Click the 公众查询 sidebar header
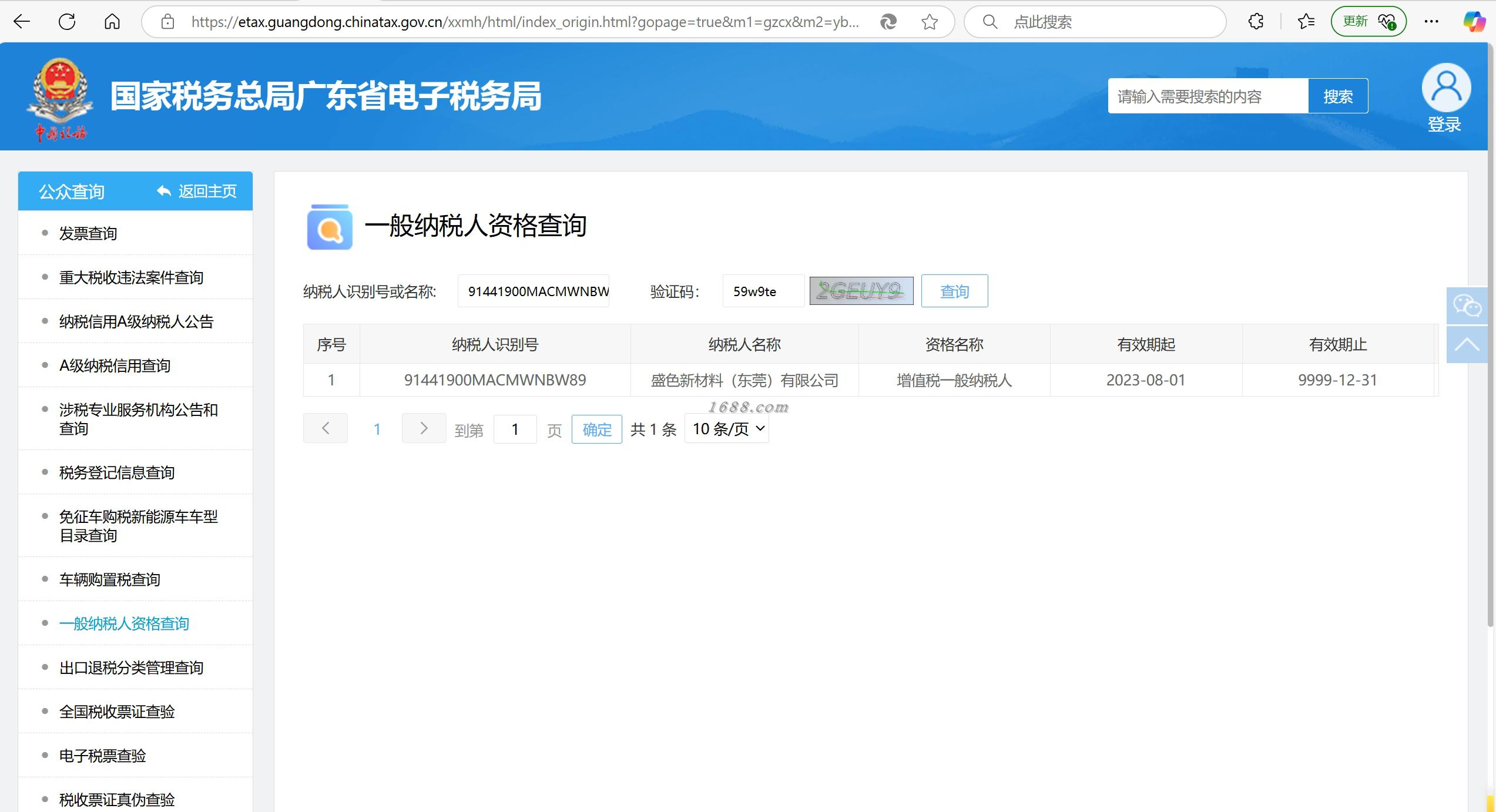Image resolution: width=1496 pixels, height=812 pixels. 71,192
